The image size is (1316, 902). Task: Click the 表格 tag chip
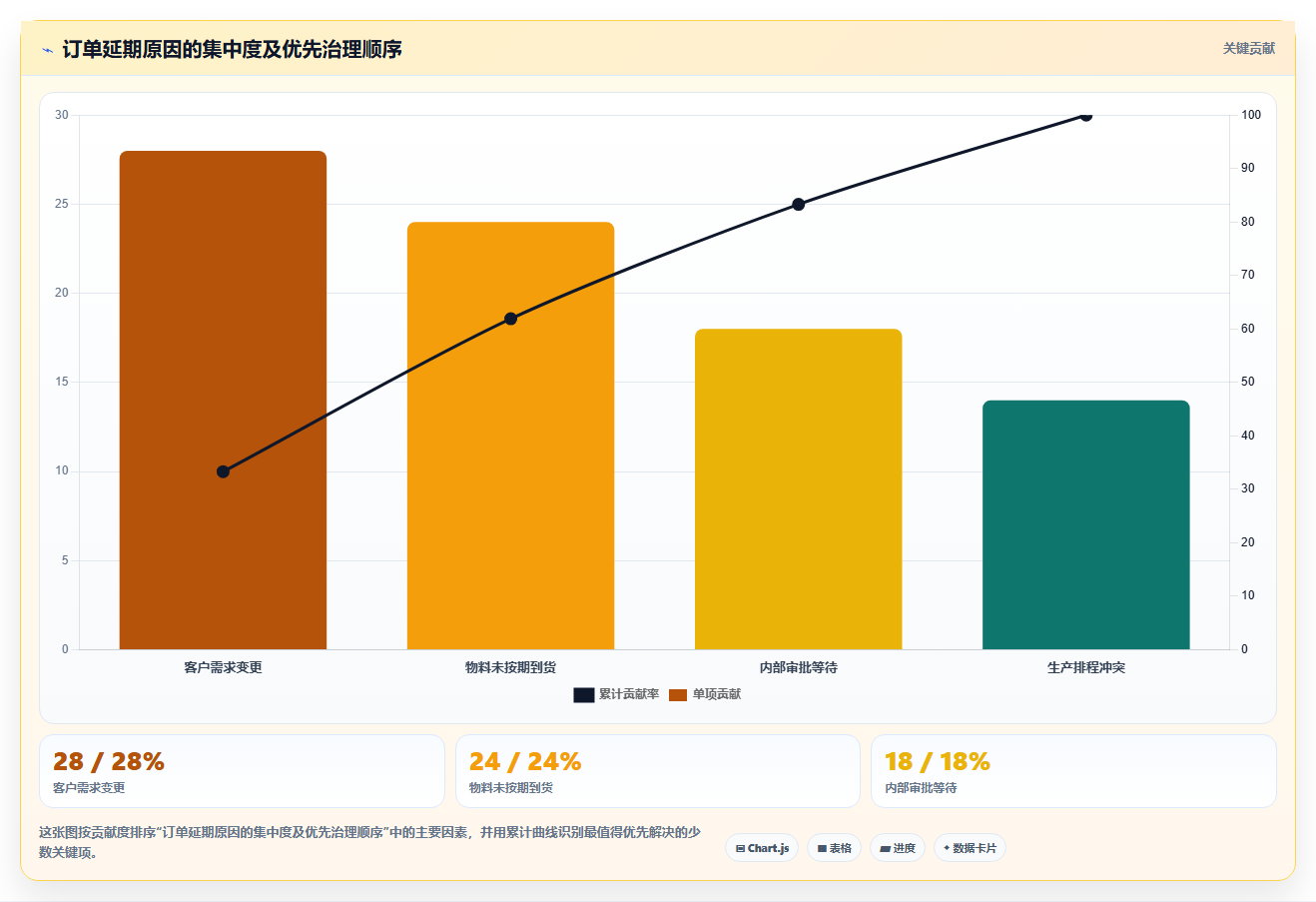[x=834, y=848]
